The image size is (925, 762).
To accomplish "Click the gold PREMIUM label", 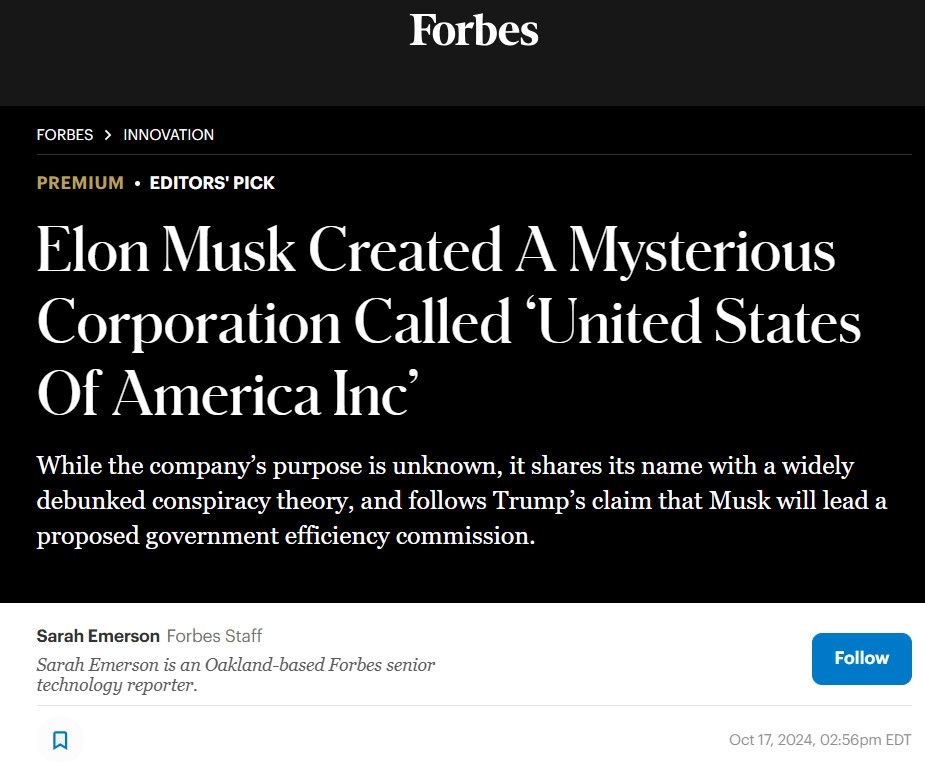I will [80, 183].
